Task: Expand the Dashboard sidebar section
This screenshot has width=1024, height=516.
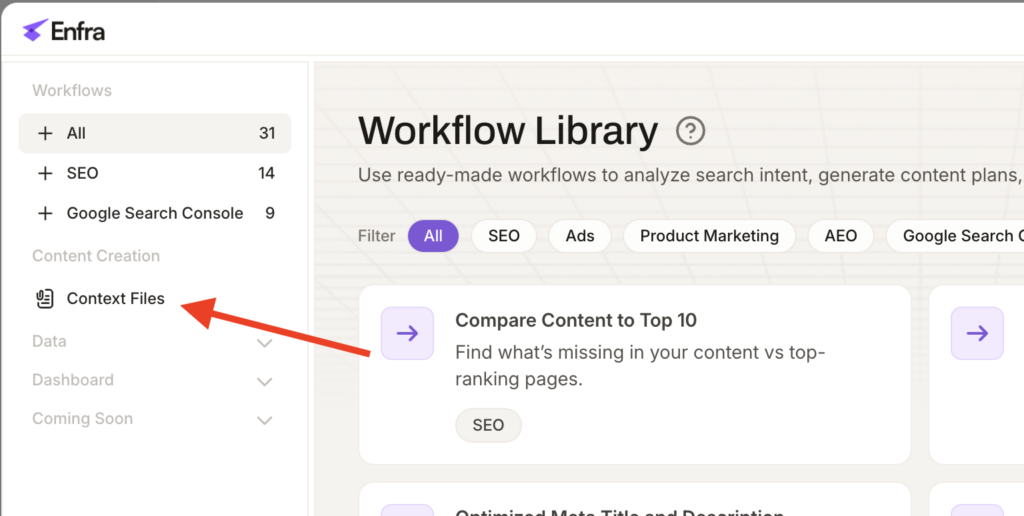Action: [265, 381]
